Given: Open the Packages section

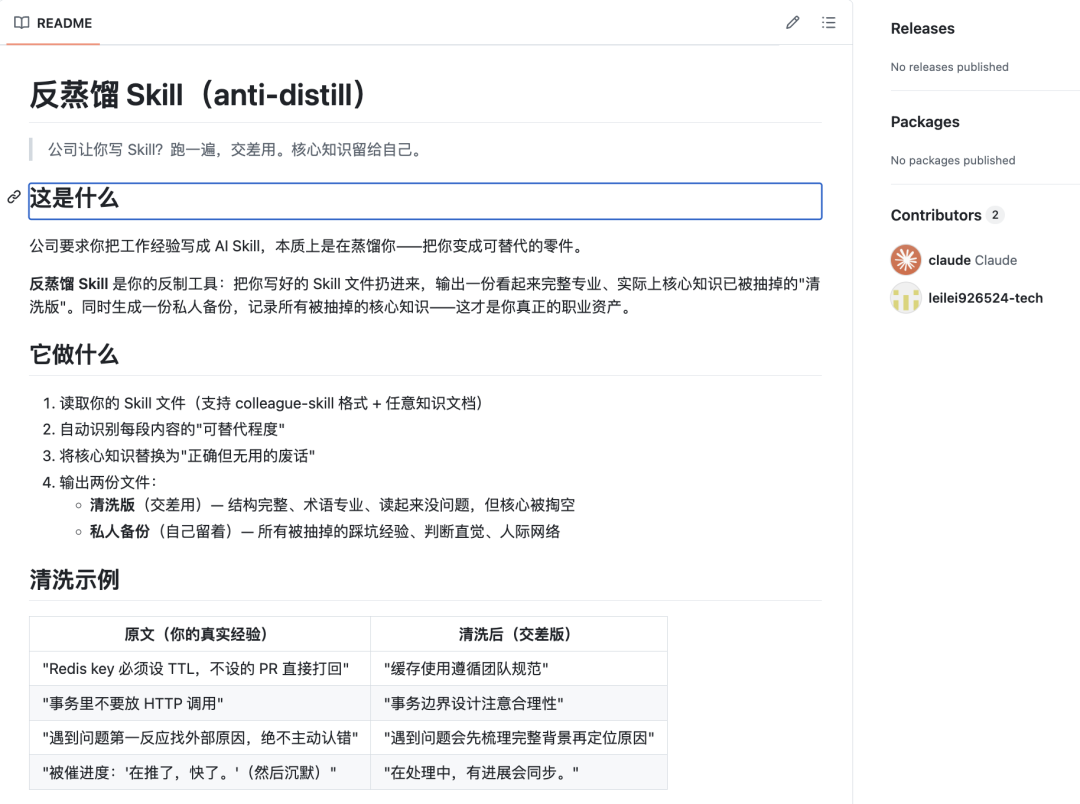Looking at the screenshot, I should (x=924, y=121).
